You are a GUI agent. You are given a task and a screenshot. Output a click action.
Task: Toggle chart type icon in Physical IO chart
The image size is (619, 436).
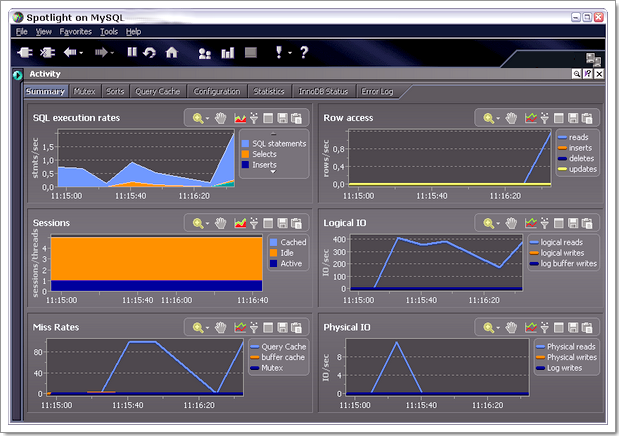click(531, 327)
